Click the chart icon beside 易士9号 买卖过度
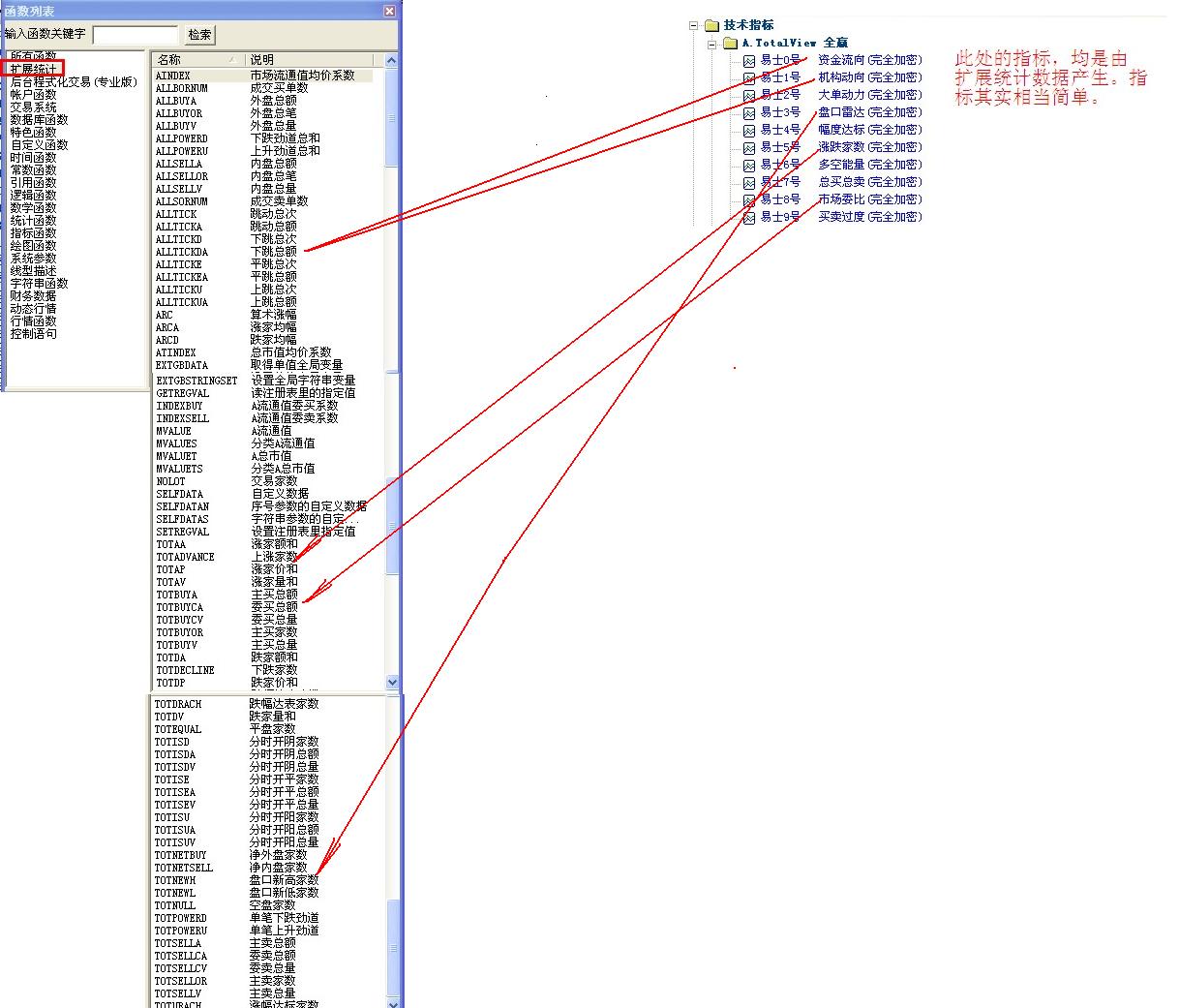 (x=749, y=218)
